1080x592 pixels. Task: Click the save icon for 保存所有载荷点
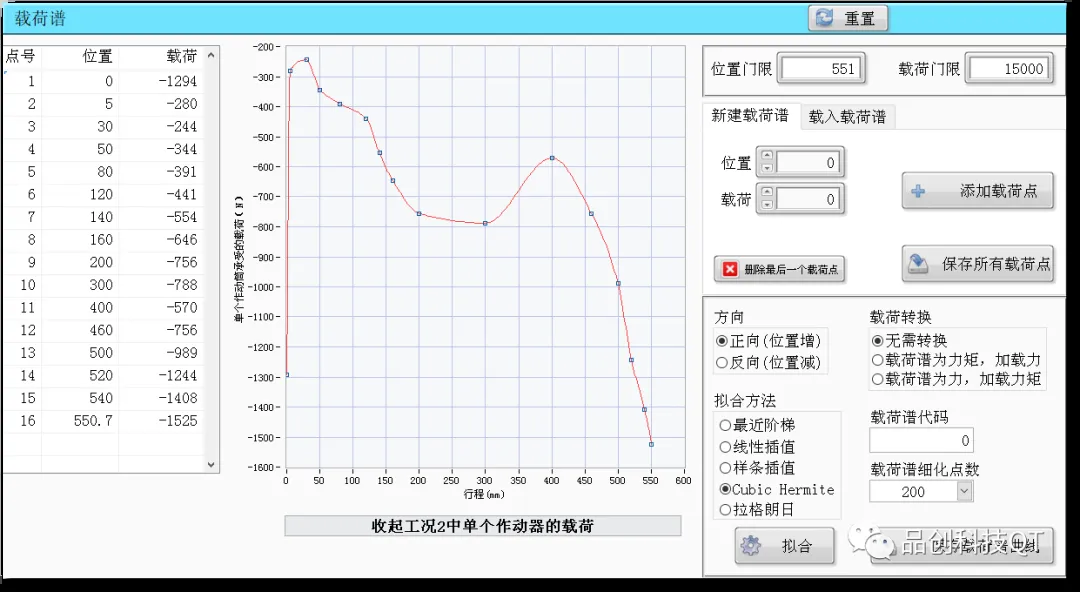919,264
